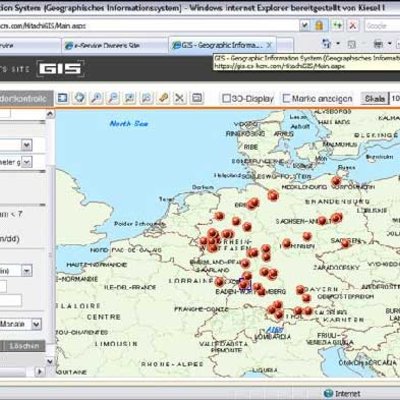
Task: Click the sidebar scrollbar down arrow
Action: (x=50, y=361)
